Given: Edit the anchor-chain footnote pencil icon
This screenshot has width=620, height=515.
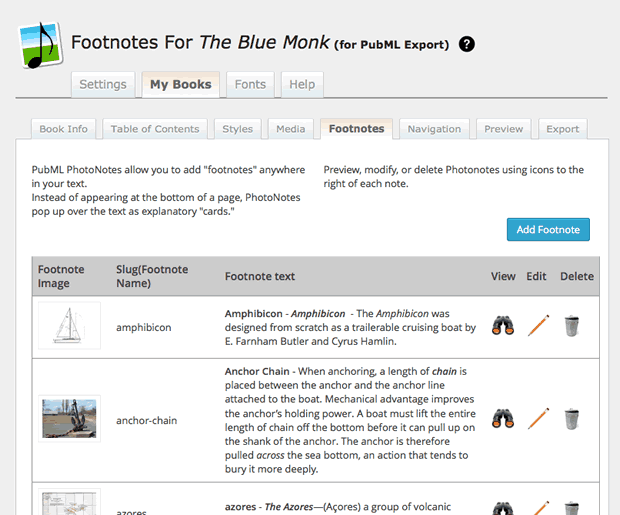Looking at the screenshot, I should click(x=539, y=419).
